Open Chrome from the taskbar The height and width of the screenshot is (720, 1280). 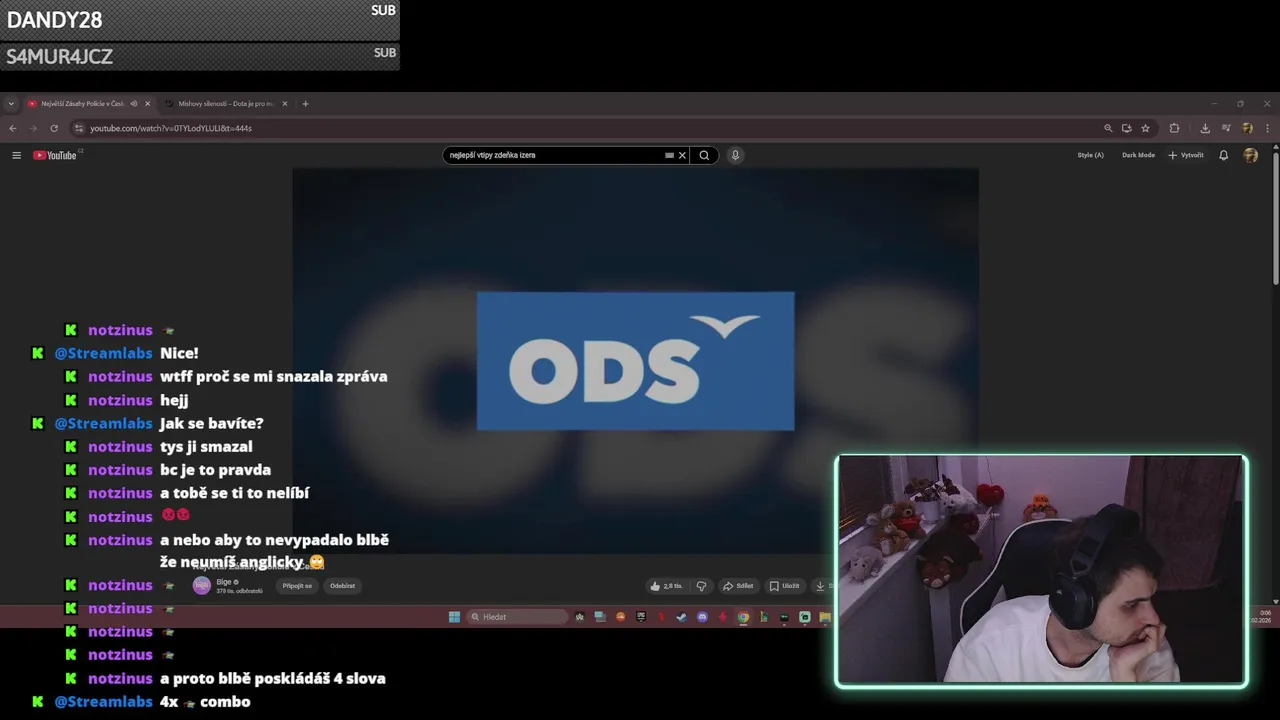(x=743, y=617)
